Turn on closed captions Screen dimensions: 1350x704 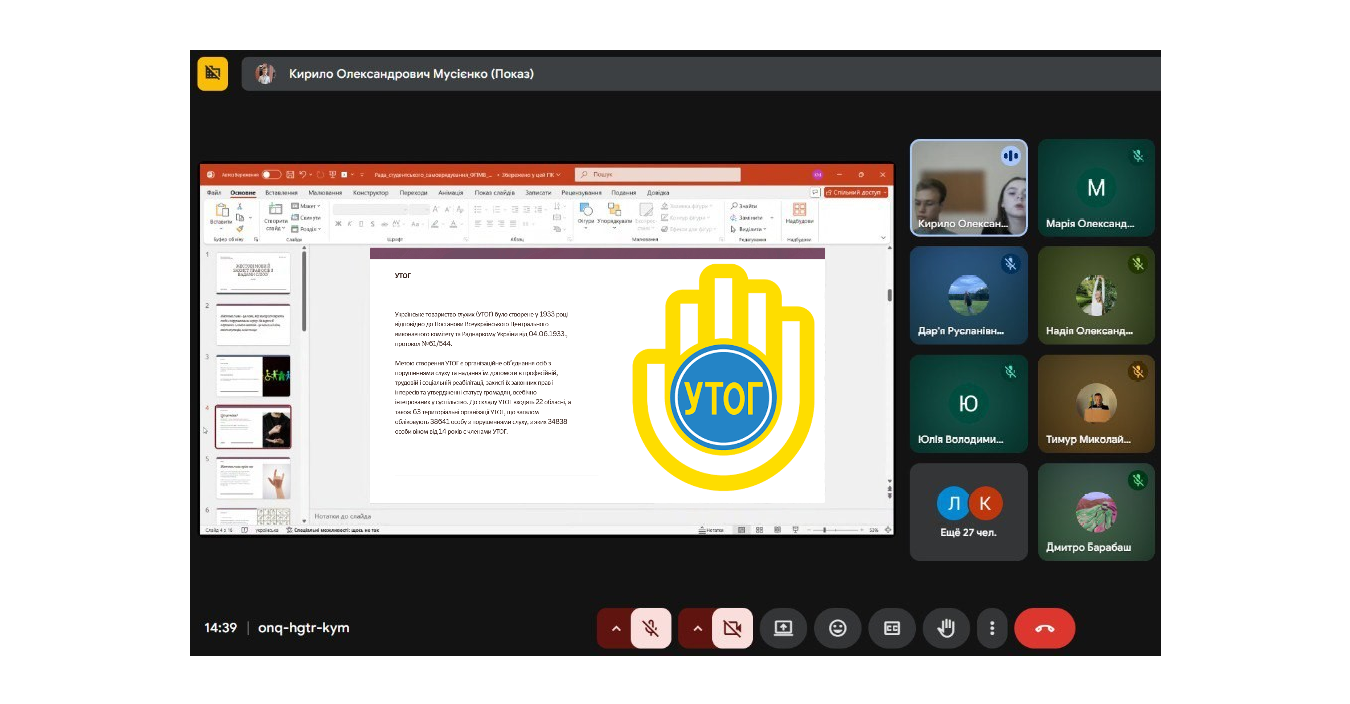(x=891, y=628)
